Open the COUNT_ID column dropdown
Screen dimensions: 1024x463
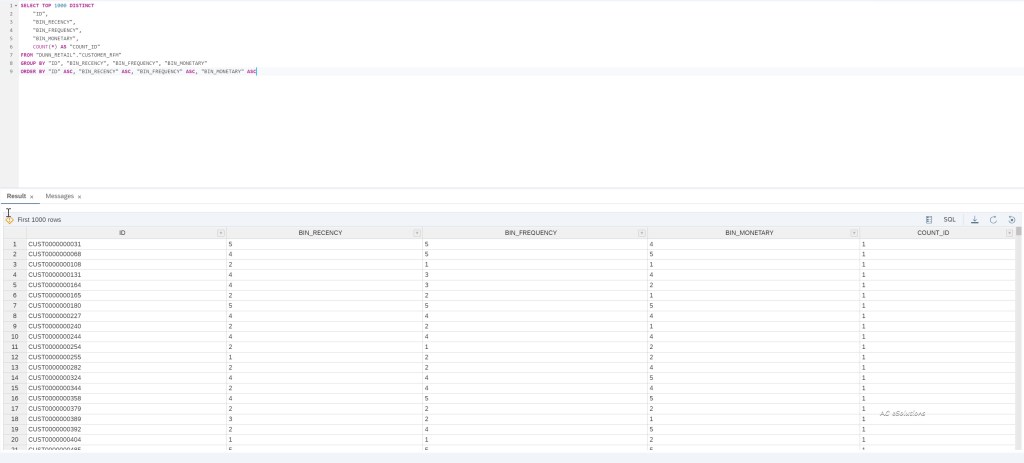1009,233
